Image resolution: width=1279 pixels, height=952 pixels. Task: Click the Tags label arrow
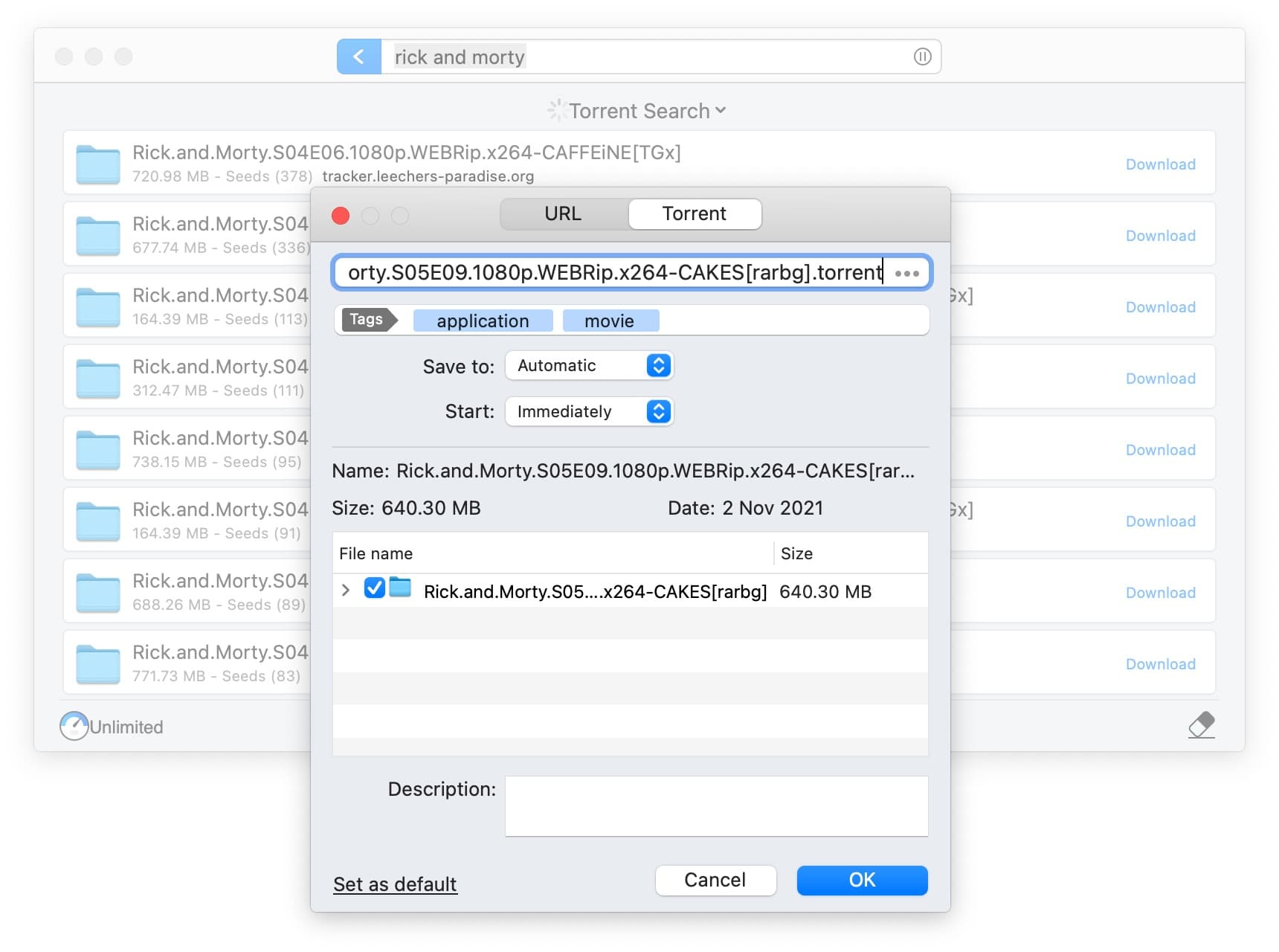pyautogui.click(x=370, y=319)
